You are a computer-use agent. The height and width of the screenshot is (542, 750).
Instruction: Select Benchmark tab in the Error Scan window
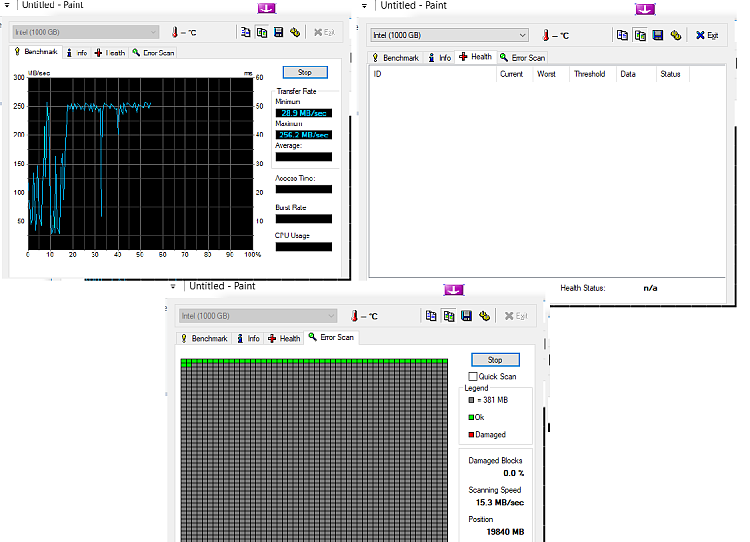pyautogui.click(x=204, y=338)
